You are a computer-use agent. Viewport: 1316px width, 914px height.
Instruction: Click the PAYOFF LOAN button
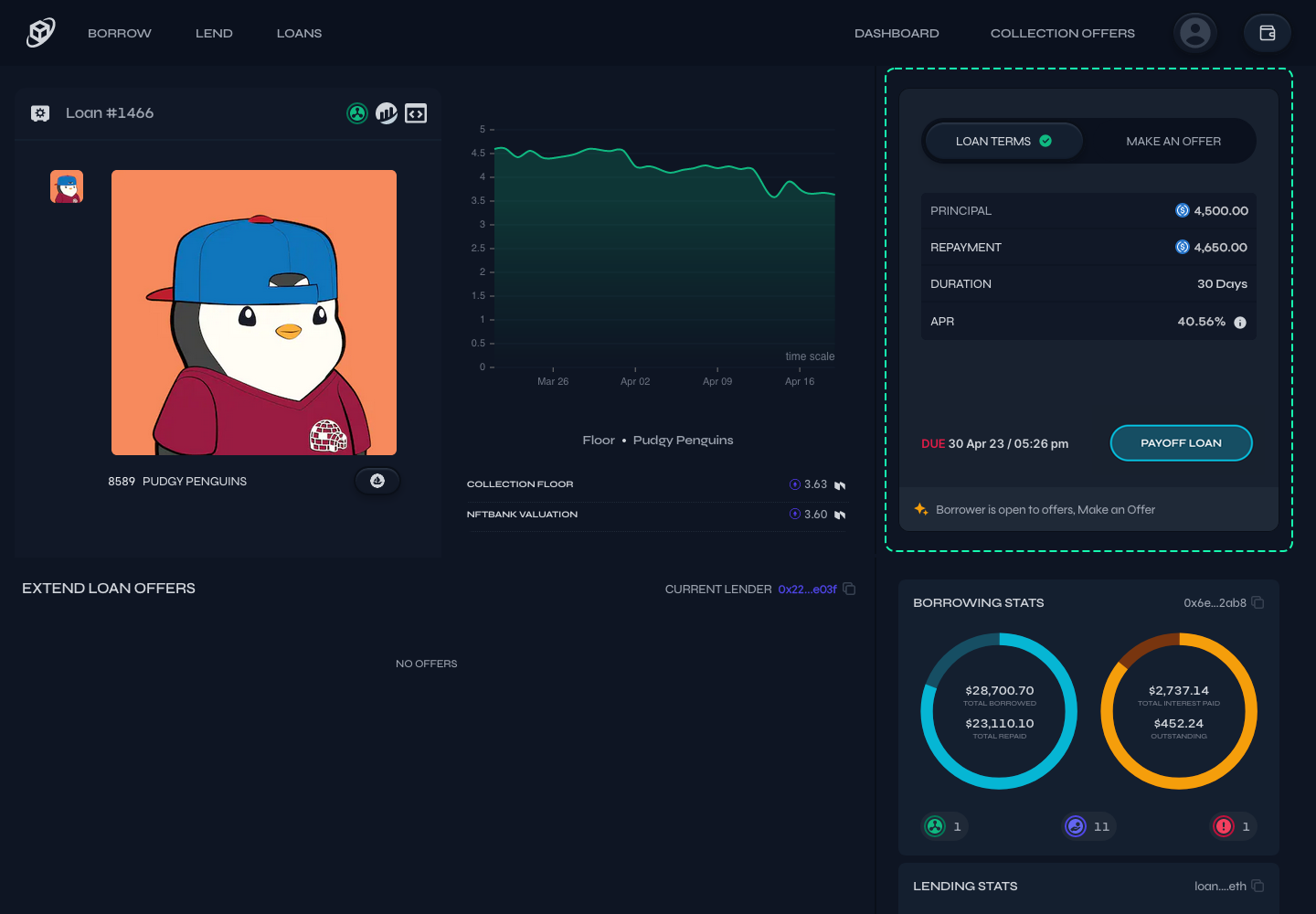1181,443
